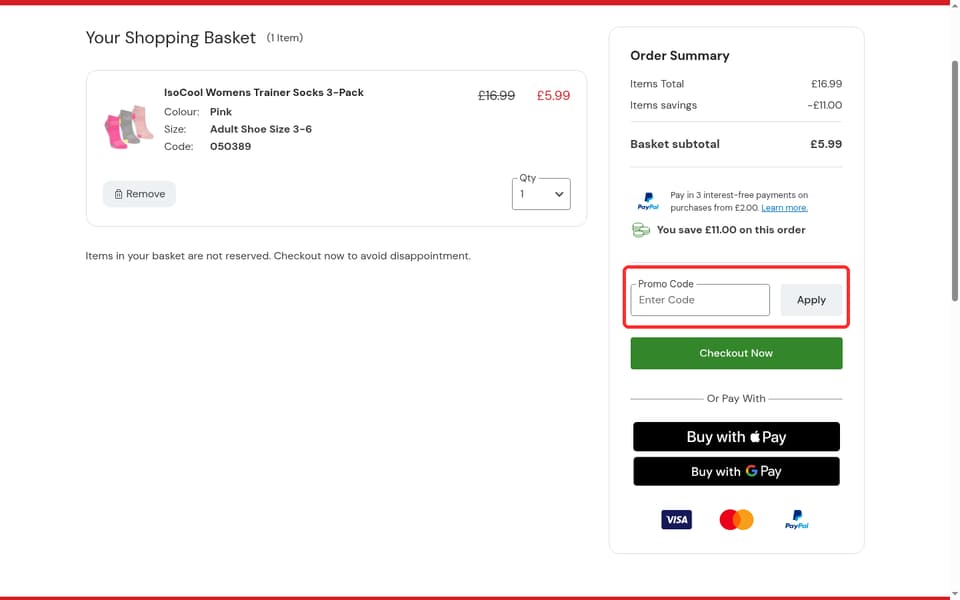Click the PayPal icon under payment cards
The height and width of the screenshot is (600, 960).
point(796,520)
